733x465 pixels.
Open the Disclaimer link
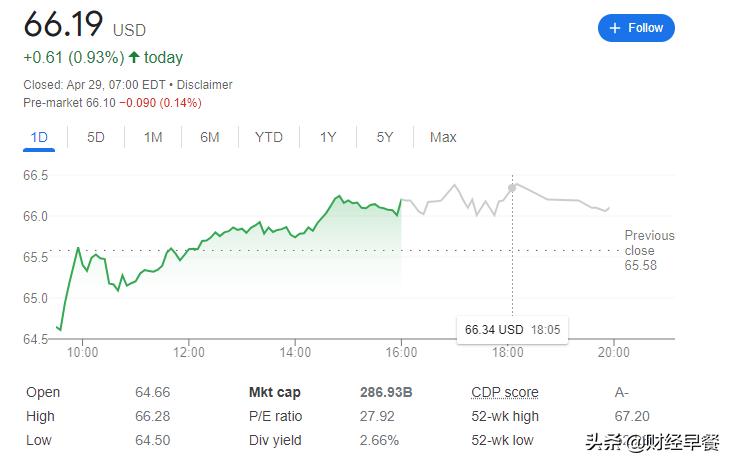[204, 85]
